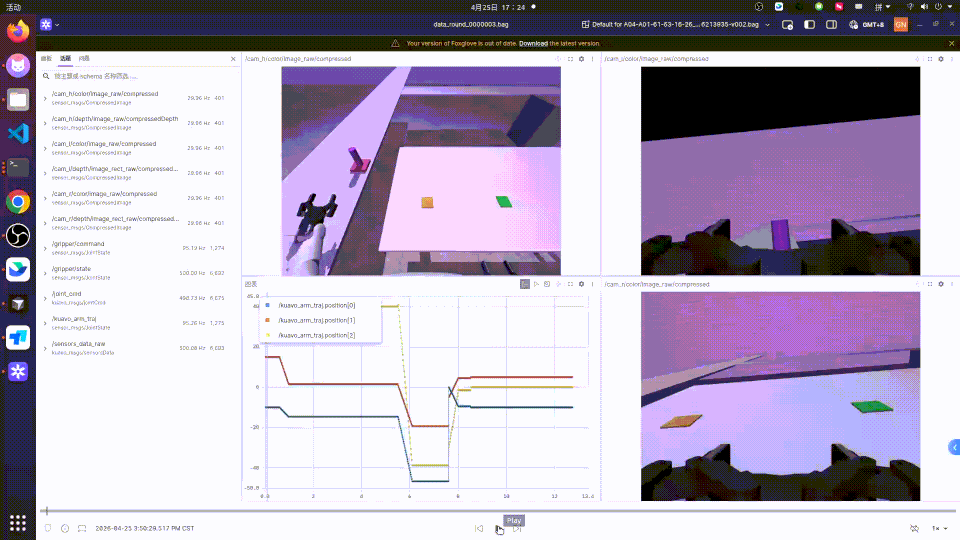Seek backward with the previous-frame icon

tap(479, 528)
